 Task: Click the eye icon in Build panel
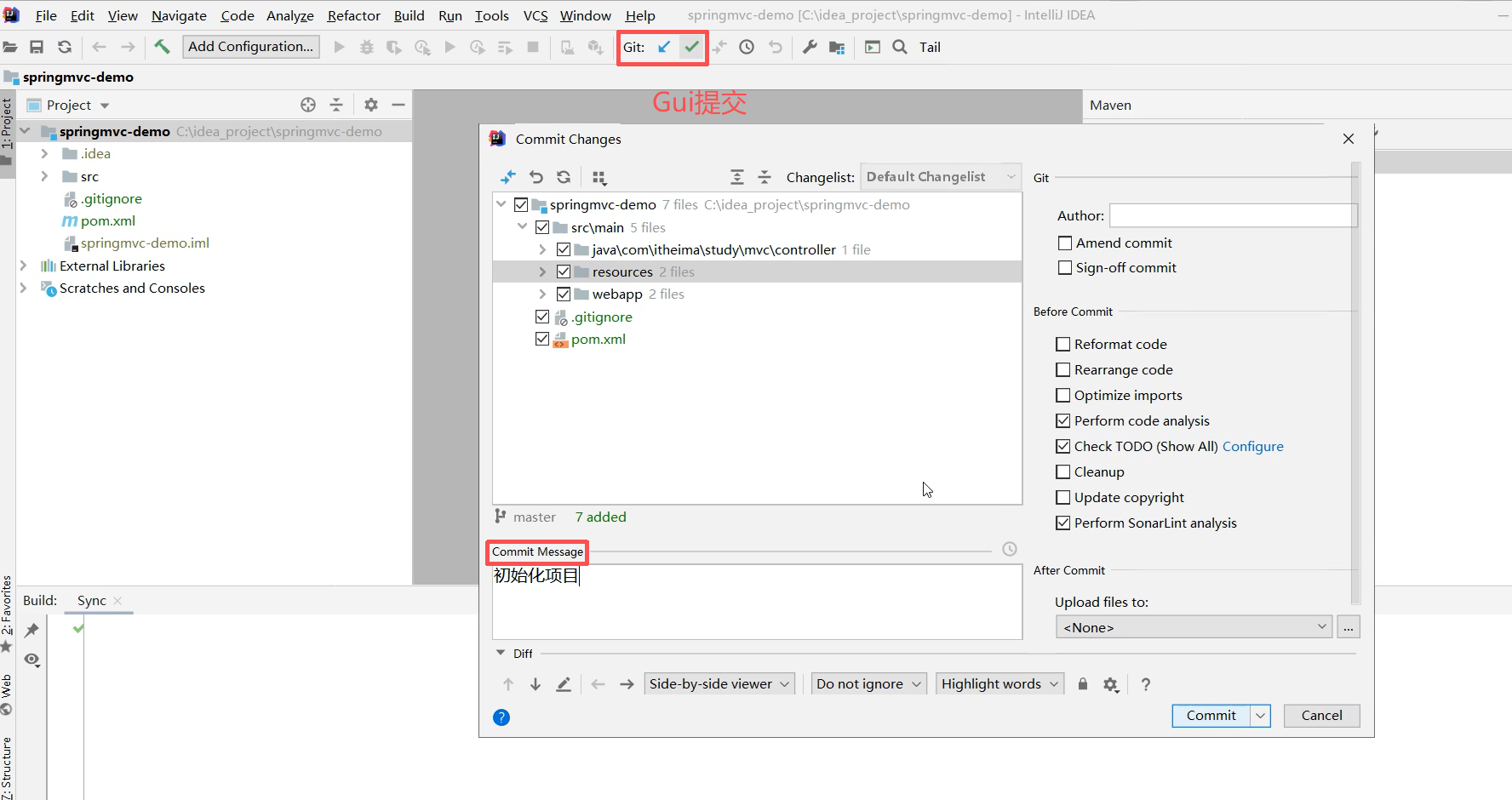coord(32,660)
